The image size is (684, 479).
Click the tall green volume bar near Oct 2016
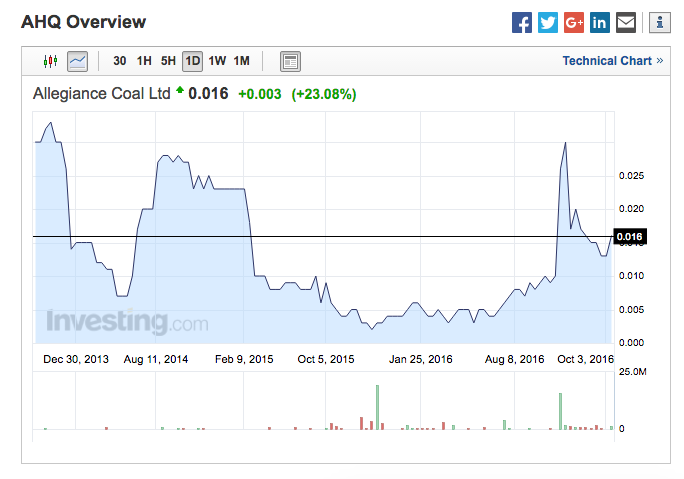tap(560, 411)
